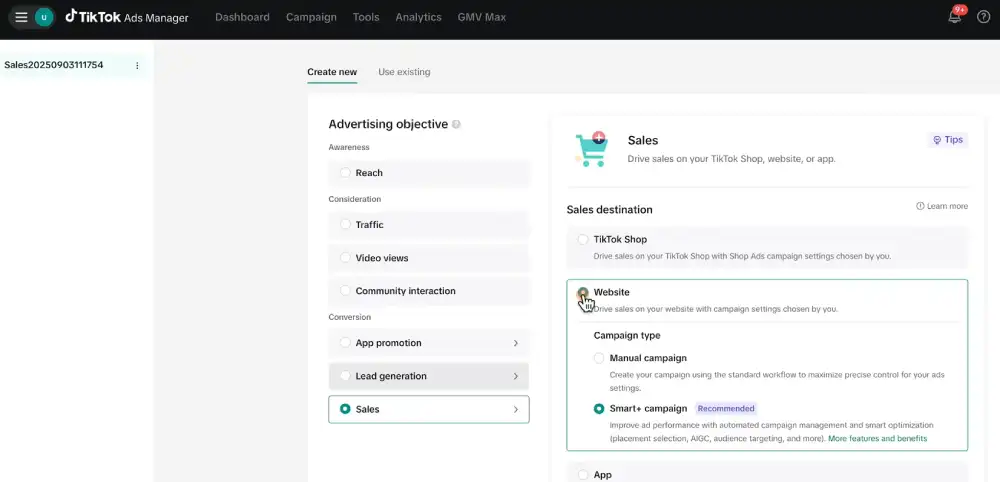Expand the Sales objective chevron
The height and width of the screenshot is (482, 1000).
[x=516, y=409]
